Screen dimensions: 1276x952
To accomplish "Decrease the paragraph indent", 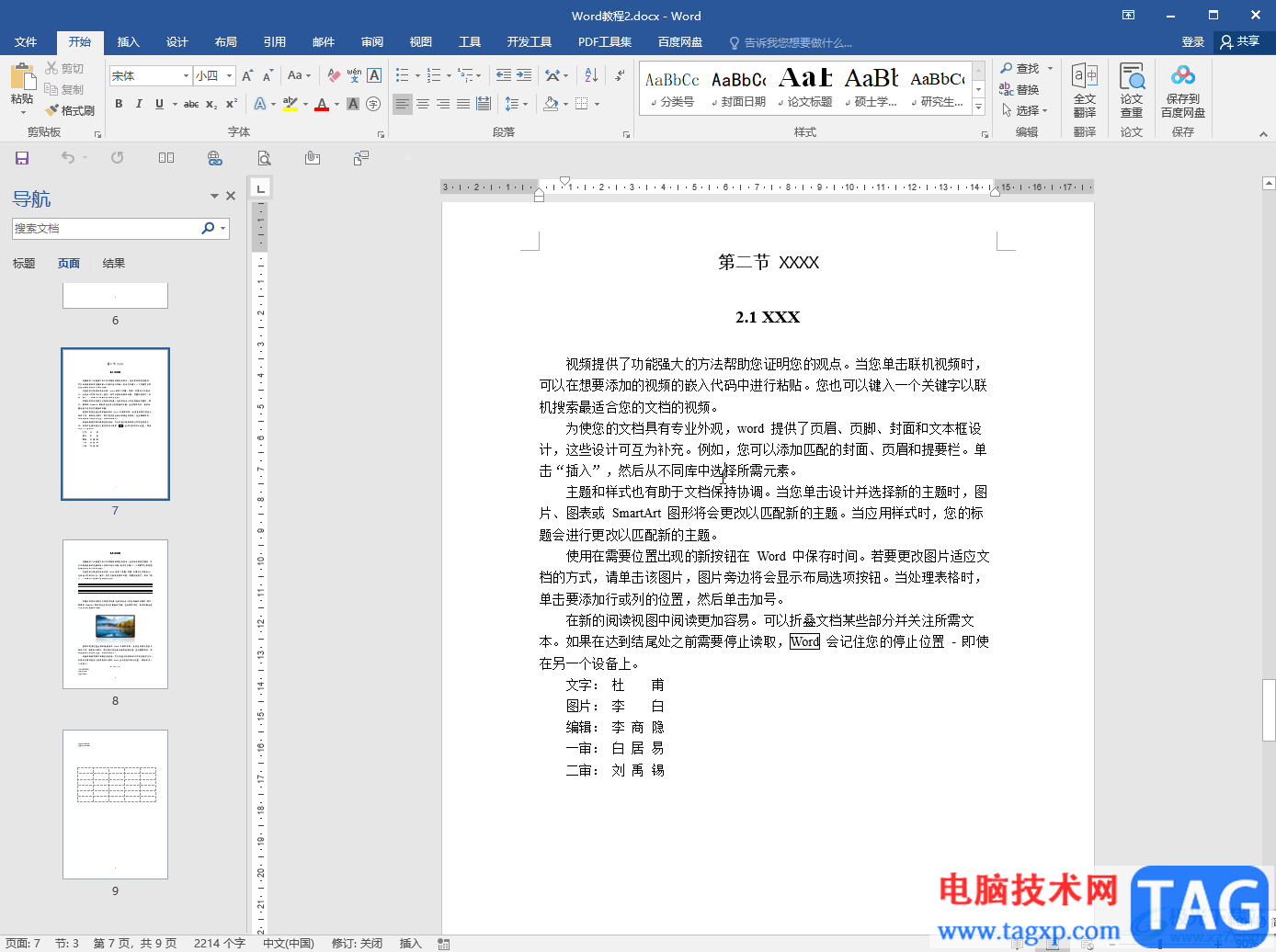I will 504,75.
